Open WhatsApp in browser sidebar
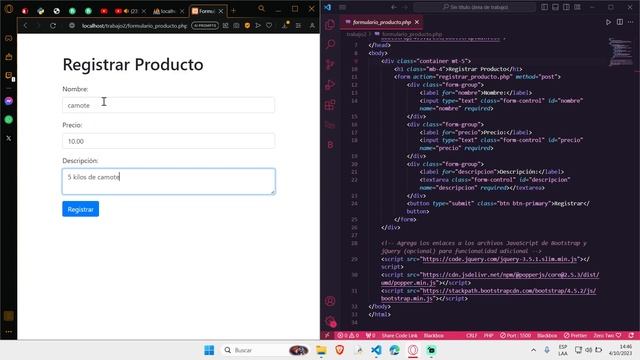The image size is (640, 360). pos(9,120)
